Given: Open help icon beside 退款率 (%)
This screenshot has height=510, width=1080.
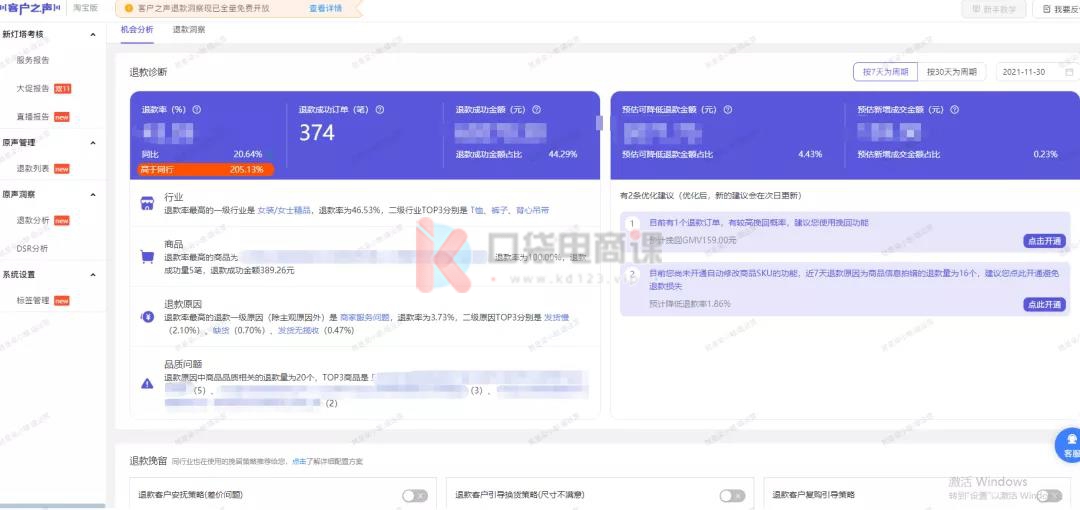Looking at the screenshot, I should pos(197,110).
